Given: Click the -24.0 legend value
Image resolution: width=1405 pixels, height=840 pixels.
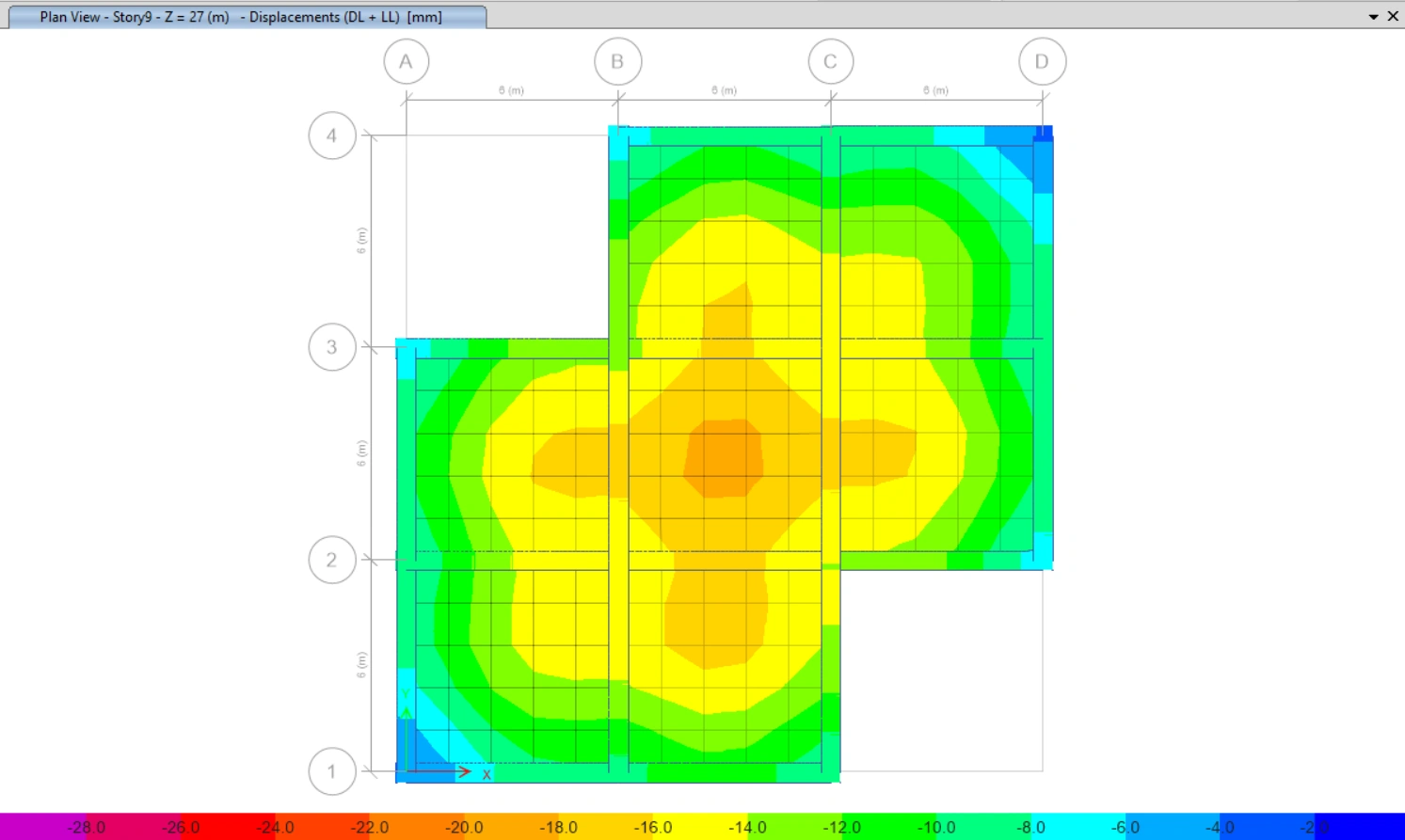Looking at the screenshot, I should pyautogui.click(x=275, y=828).
